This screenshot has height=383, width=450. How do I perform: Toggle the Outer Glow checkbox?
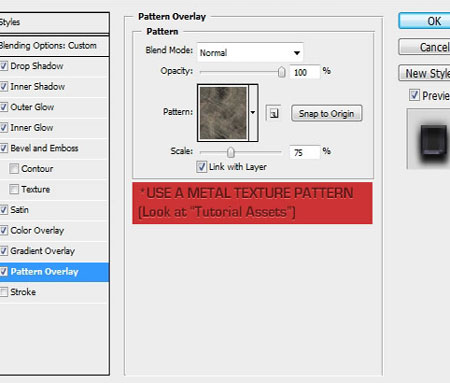[x=3, y=107]
